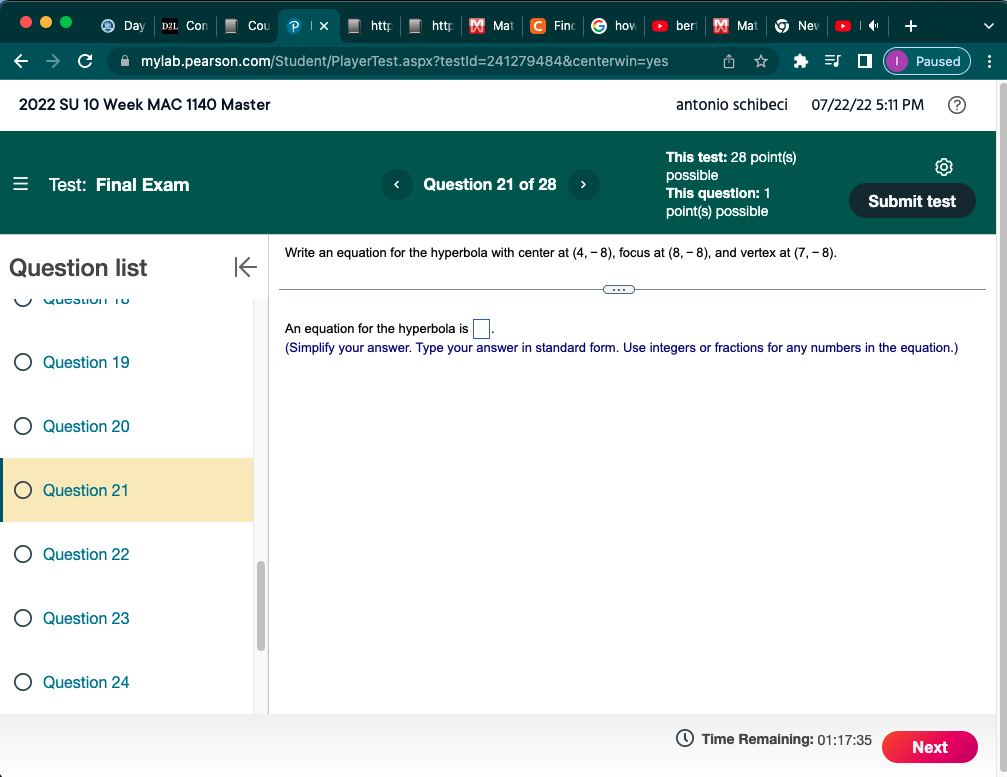Select the Question 23 radio button
This screenshot has width=1007, height=777.
(23, 618)
